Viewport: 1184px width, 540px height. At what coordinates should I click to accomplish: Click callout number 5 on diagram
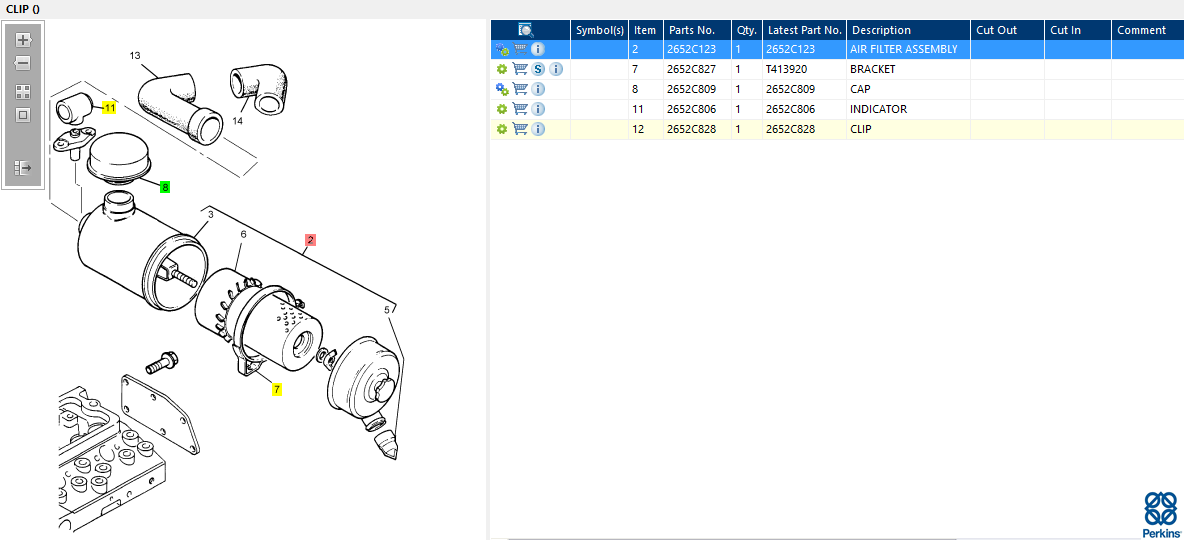pos(387,310)
